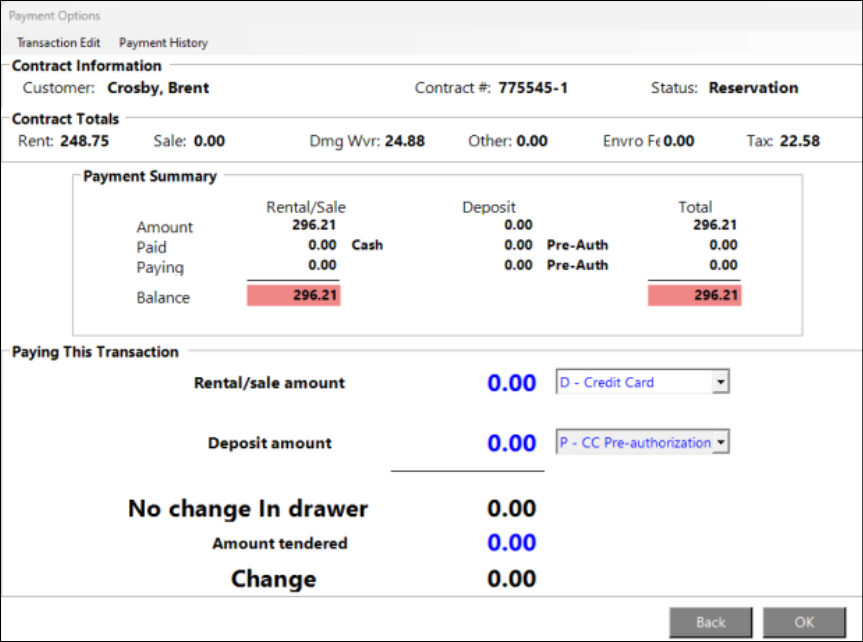Open the Transaction Edit menu
The image size is (863, 642).
(58, 43)
